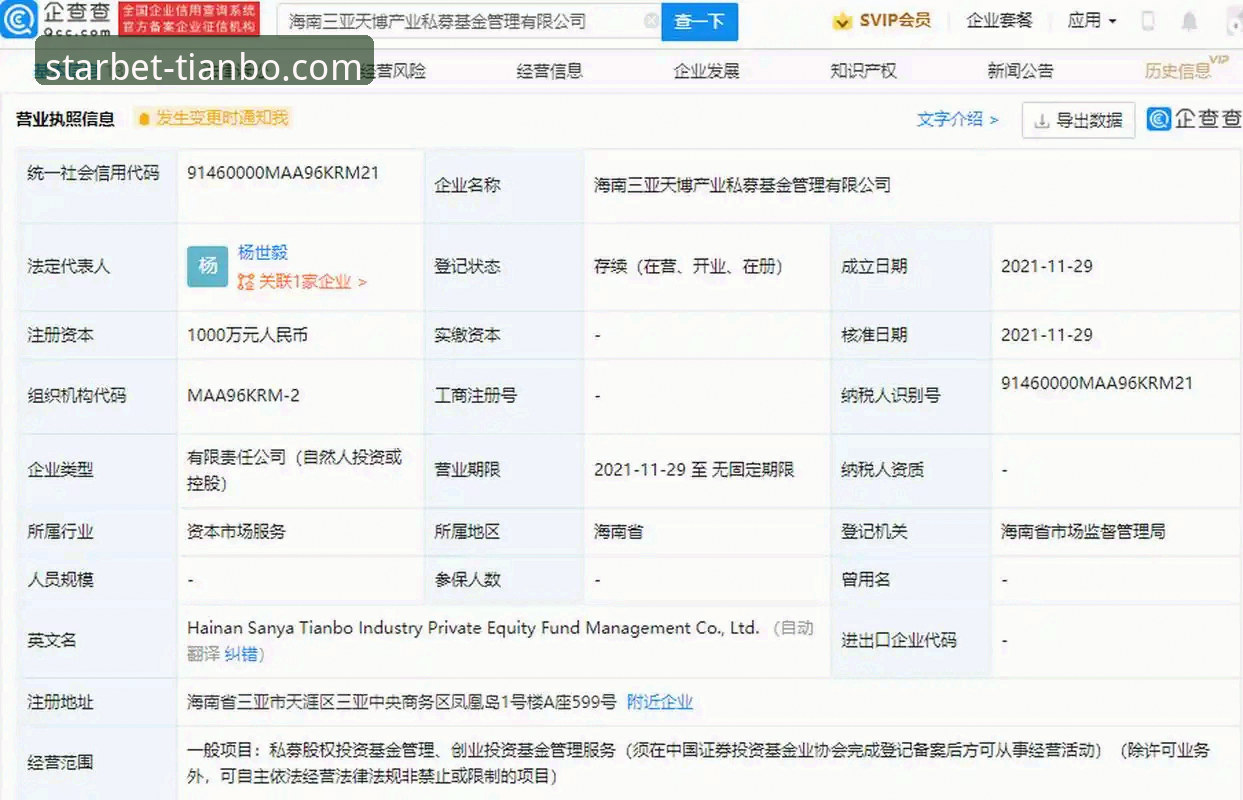Click the gold crown SVIP icon
The width and height of the screenshot is (1243, 800).
(x=842, y=20)
